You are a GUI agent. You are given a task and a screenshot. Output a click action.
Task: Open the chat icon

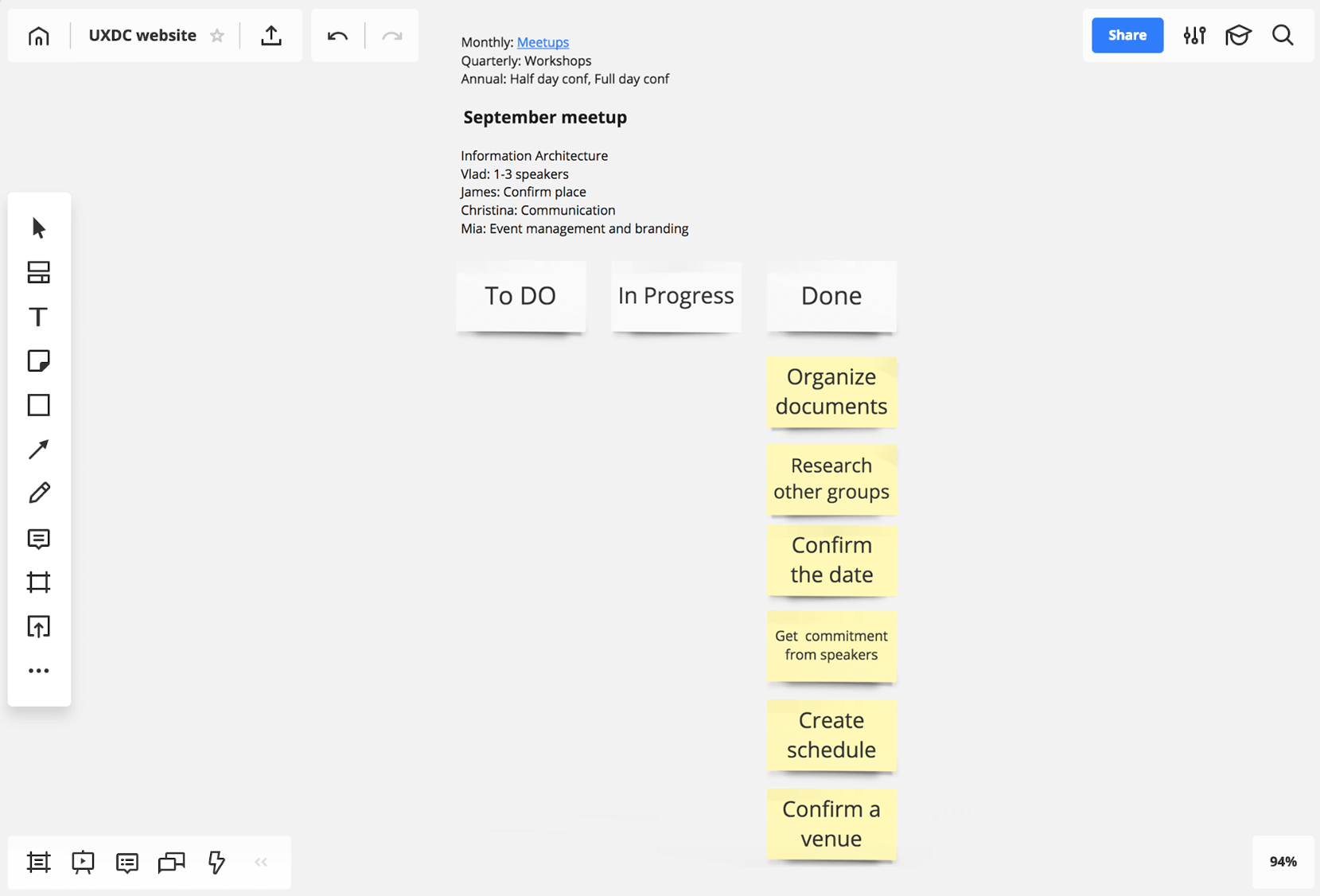tap(171, 862)
